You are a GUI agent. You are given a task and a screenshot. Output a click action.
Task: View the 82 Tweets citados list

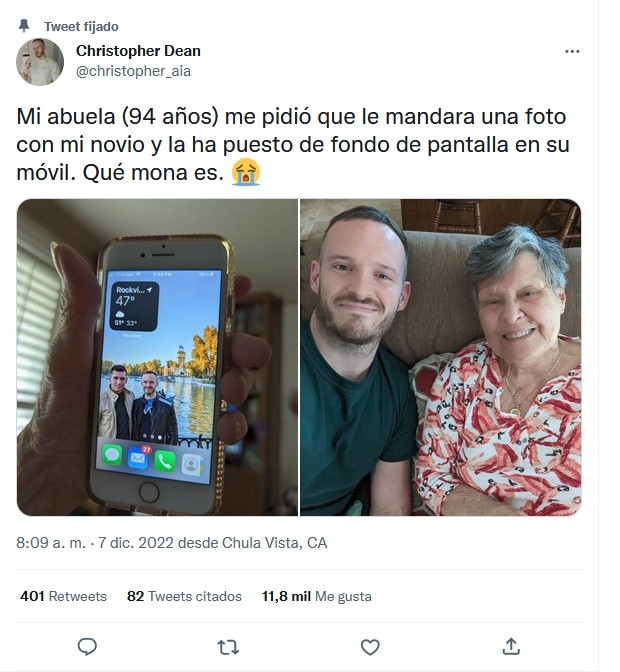[x=184, y=596]
